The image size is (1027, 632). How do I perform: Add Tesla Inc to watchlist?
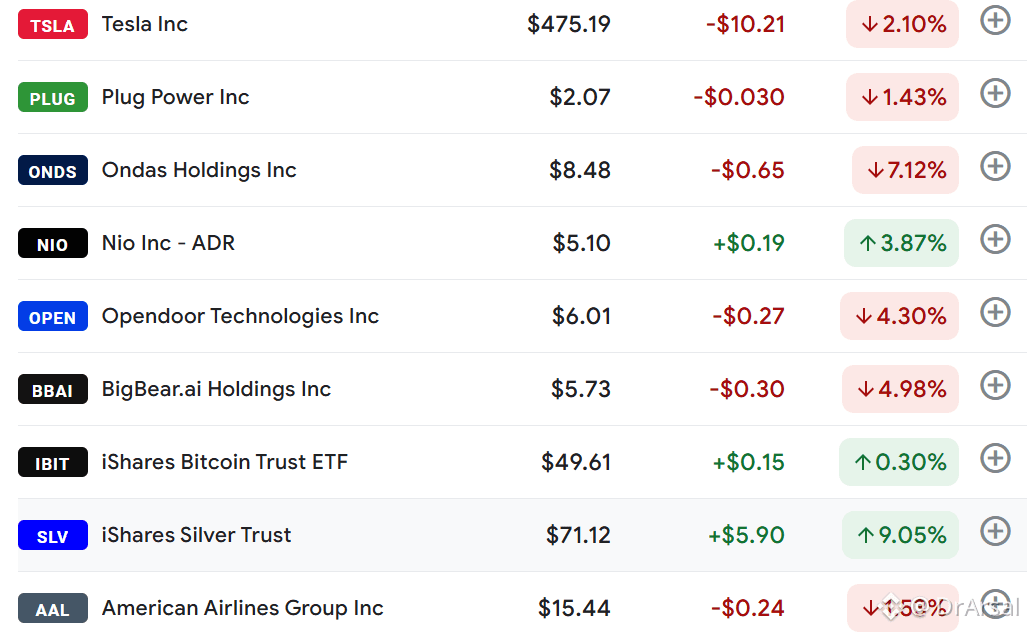pos(995,20)
